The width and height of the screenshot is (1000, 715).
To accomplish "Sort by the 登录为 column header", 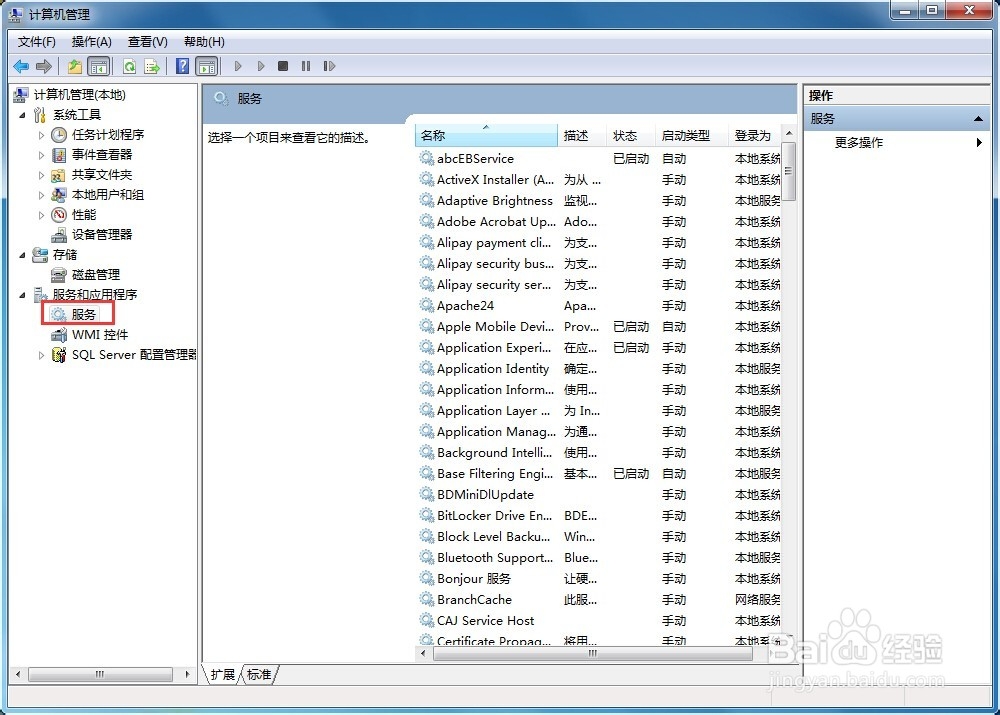I will tap(755, 135).
